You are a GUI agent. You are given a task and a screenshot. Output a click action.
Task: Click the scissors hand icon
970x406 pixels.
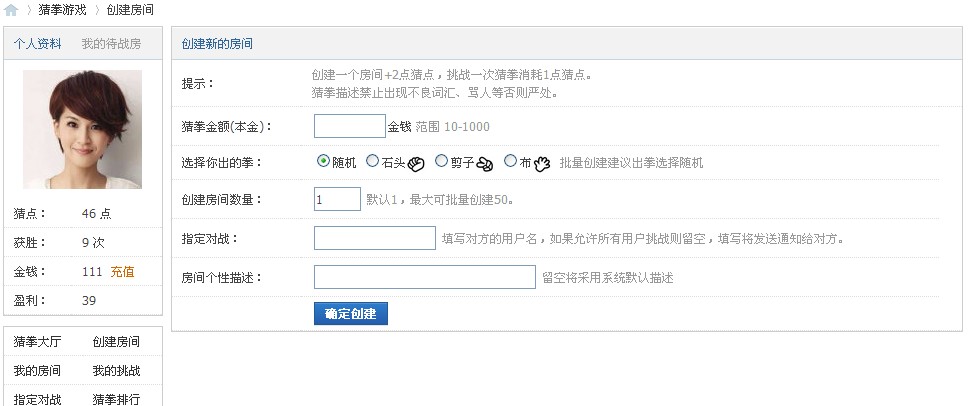pyautogui.click(x=486, y=163)
